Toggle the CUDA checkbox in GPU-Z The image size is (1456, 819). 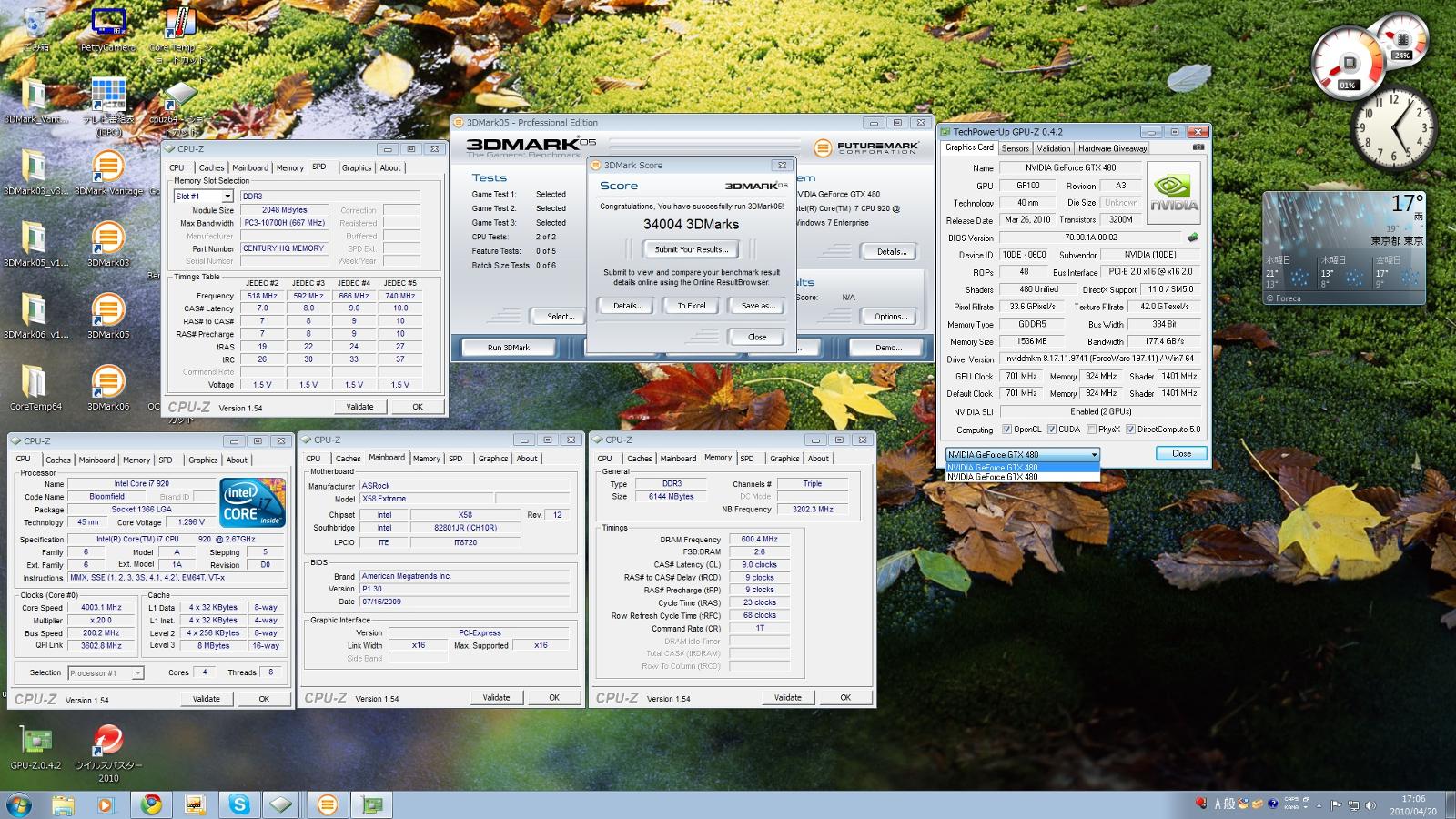tap(1052, 430)
